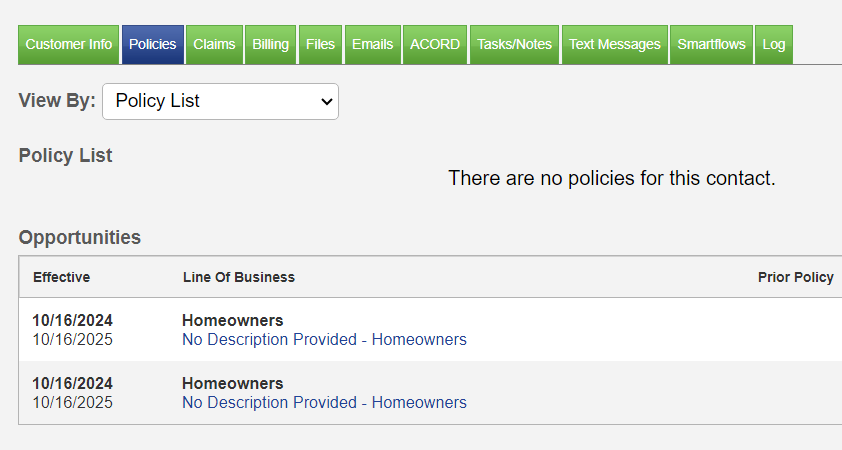The width and height of the screenshot is (842, 450).
Task: Click the Effective column header
Action: [x=61, y=277]
